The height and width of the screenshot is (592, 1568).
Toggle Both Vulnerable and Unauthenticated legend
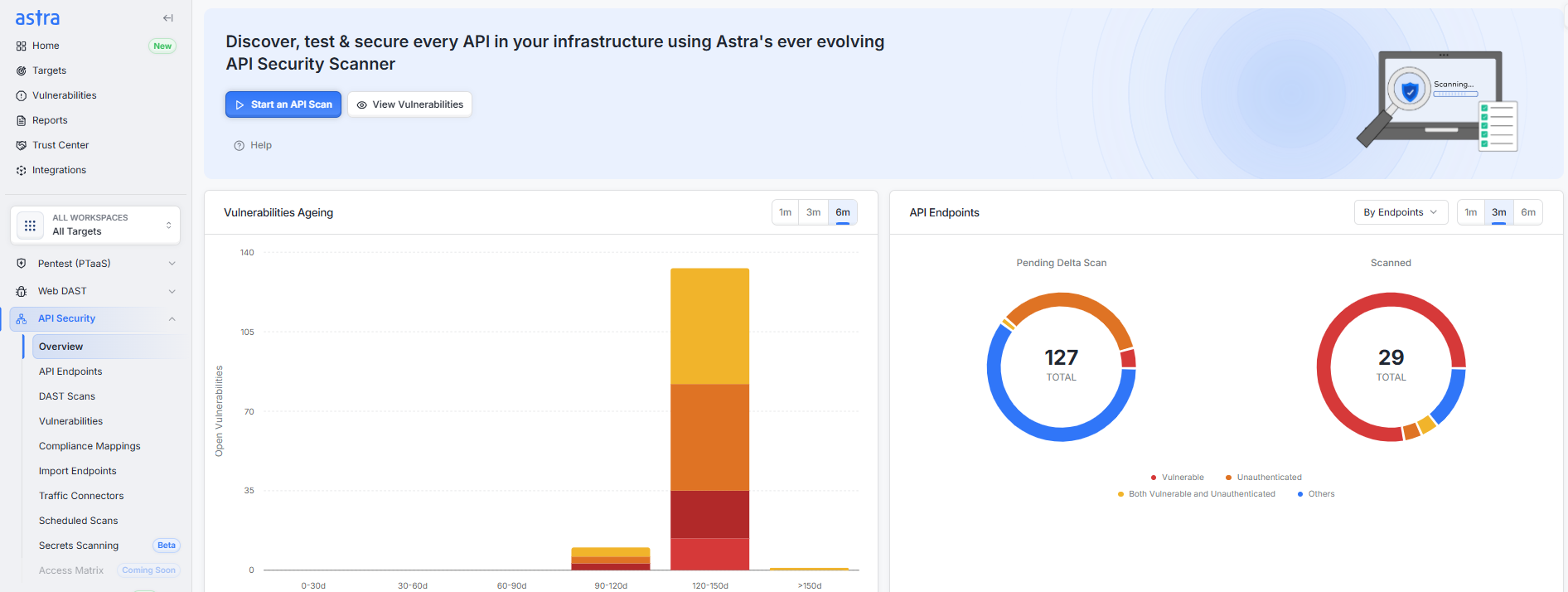[x=1197, y=494]
